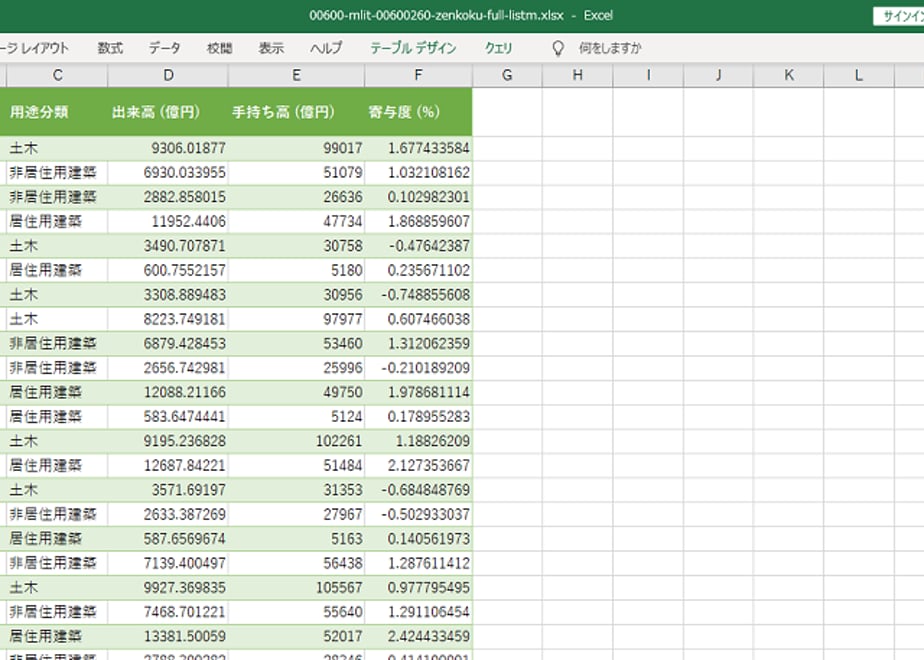This screenshot has height=660, width=924.
Task: Select the cell with value 97977
Action: [x=296, y=319]
